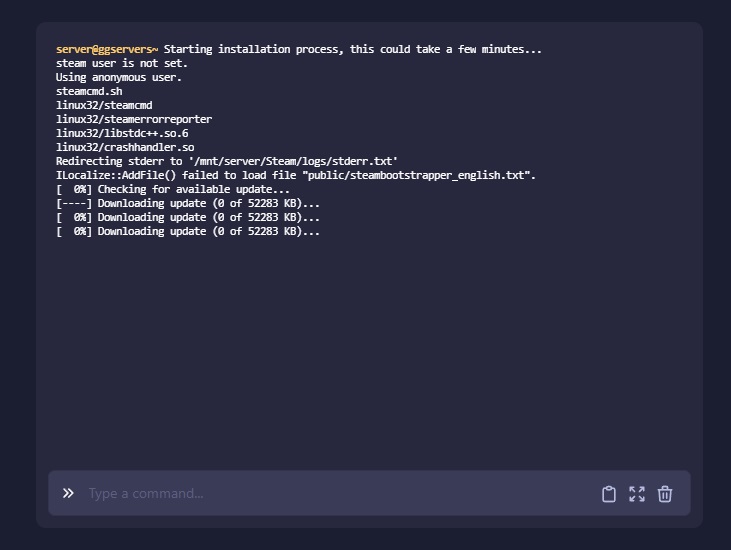Click the "Using anonymous user." line
The height and width of the screenshot is (550, 731).
click(x=119, y=77)
